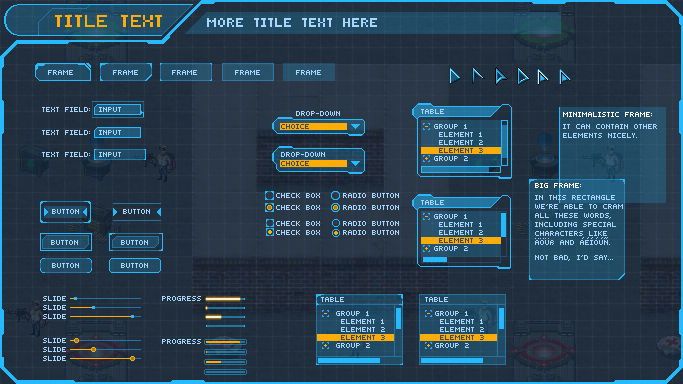The width and height of the screenshot is (683, 384).
Task: Tick the larger unchecked CHECK BOX
Action: (270, 195)
